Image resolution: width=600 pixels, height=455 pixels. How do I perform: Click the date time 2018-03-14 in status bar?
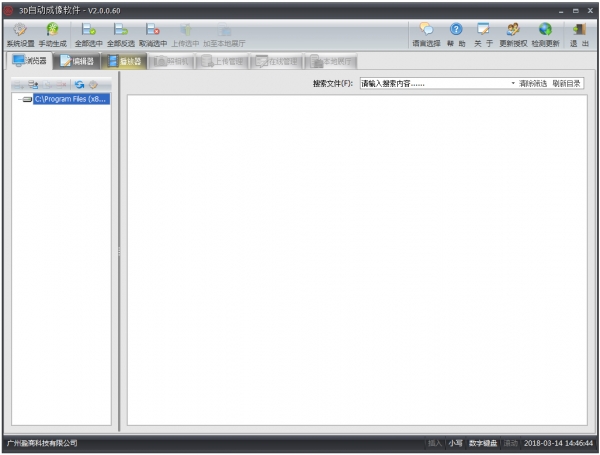click(x=558, y=443)
